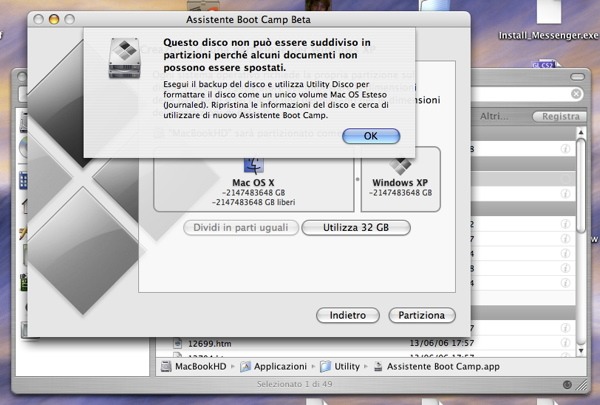
Task: Select the Windows XP partition box
Action: pyautogui.click(x=401, y=179)
